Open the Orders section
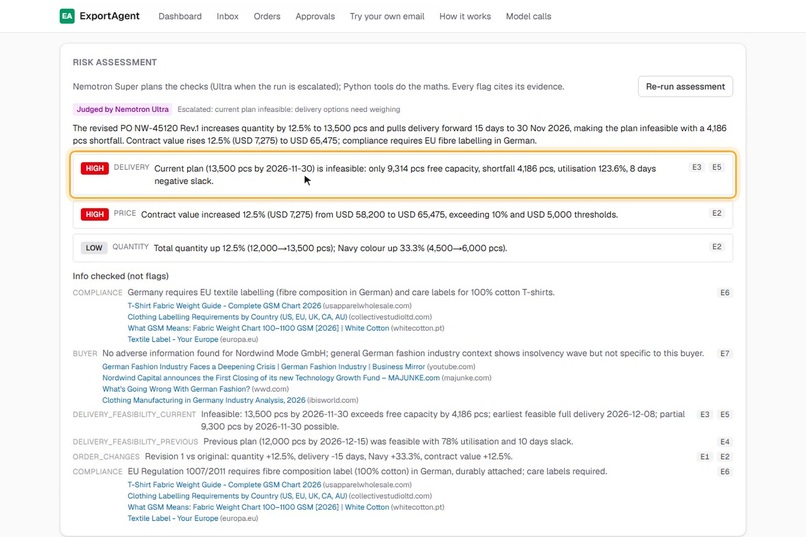 267,16
